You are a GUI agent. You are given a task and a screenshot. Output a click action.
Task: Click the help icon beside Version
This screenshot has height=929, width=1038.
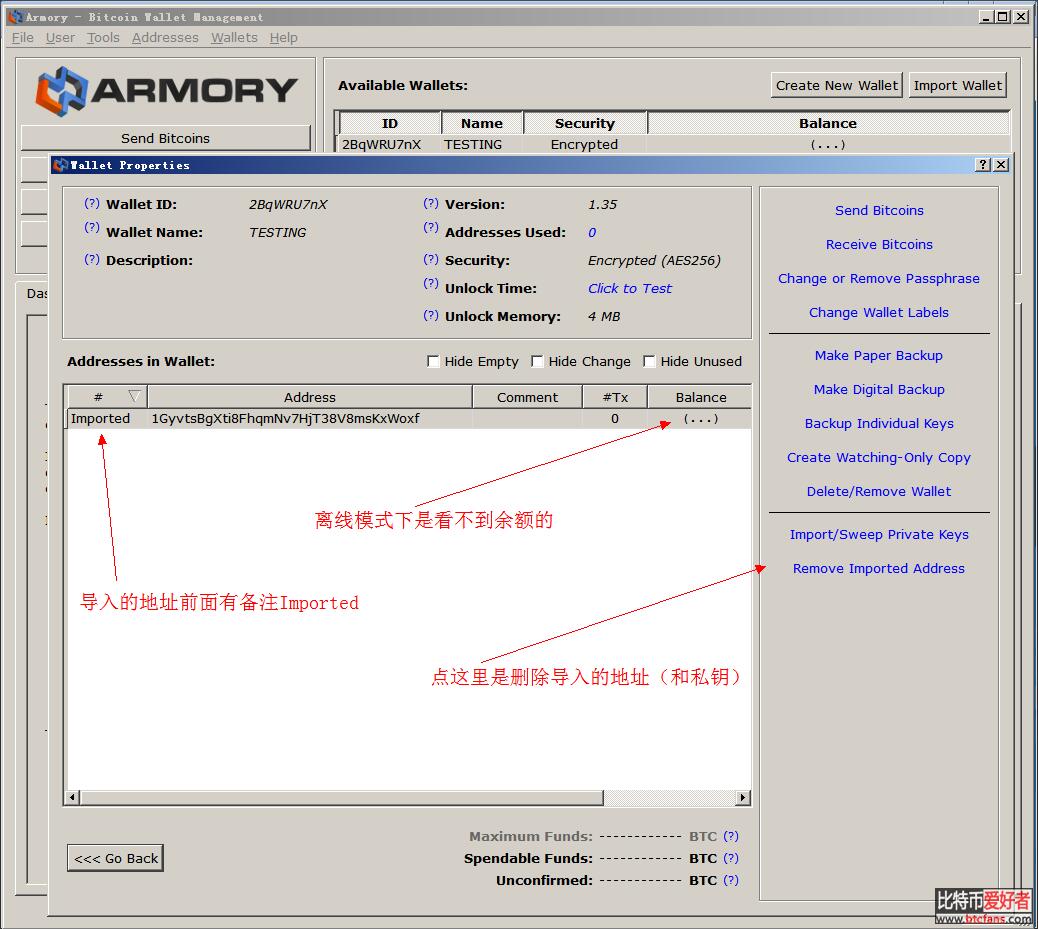[x=431, y=203]
